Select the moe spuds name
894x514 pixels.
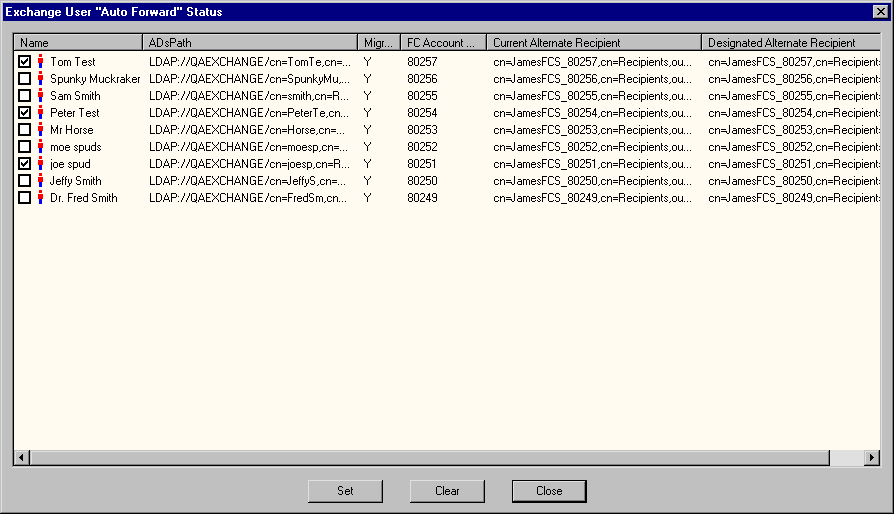click(75, 147)
